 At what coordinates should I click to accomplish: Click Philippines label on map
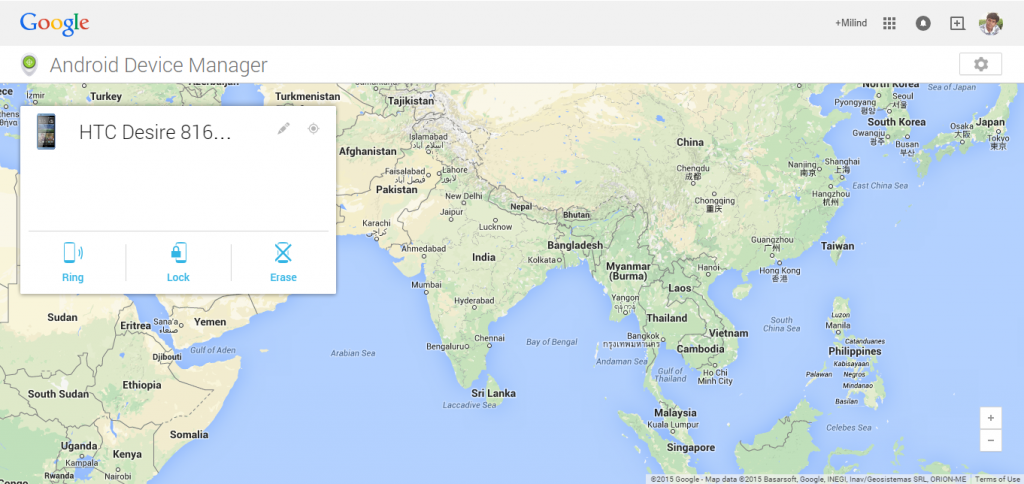855,351
